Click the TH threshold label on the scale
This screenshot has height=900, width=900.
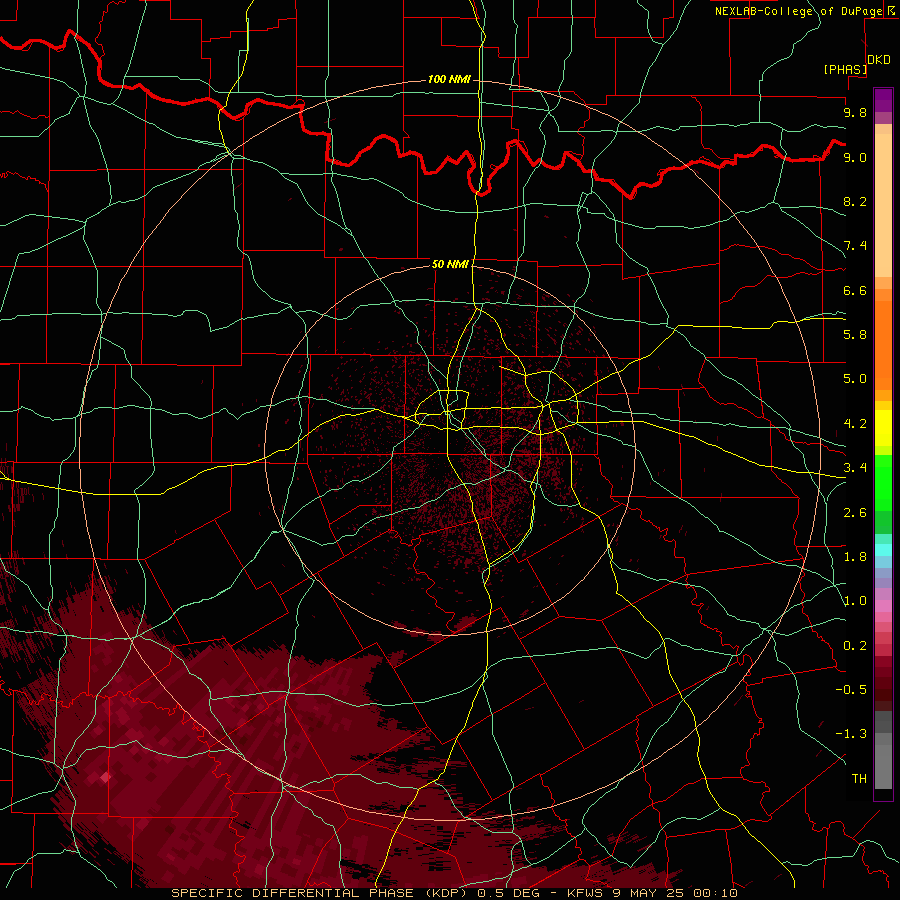coord(859,779)
